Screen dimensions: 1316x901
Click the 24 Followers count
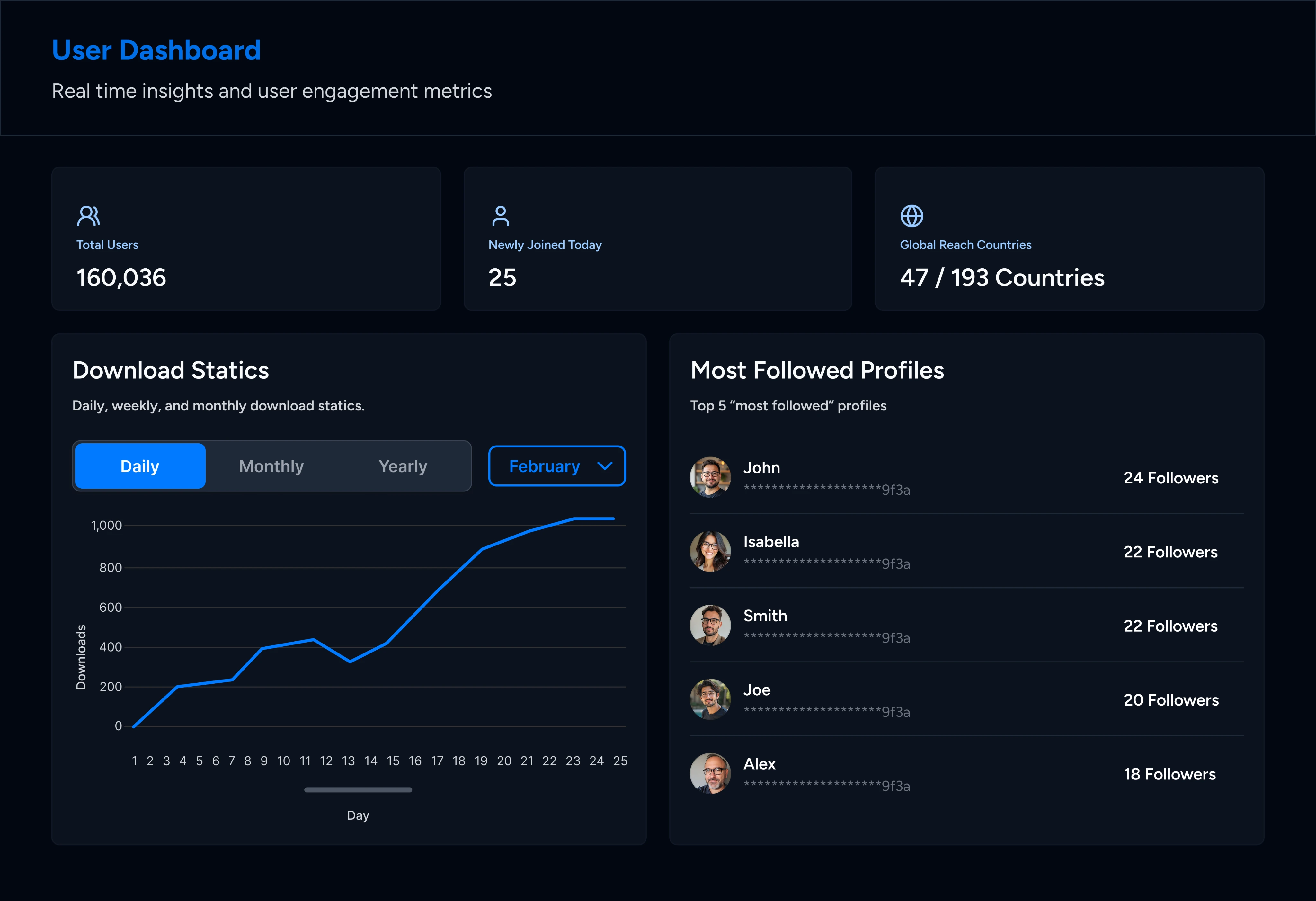(1171, 478)
